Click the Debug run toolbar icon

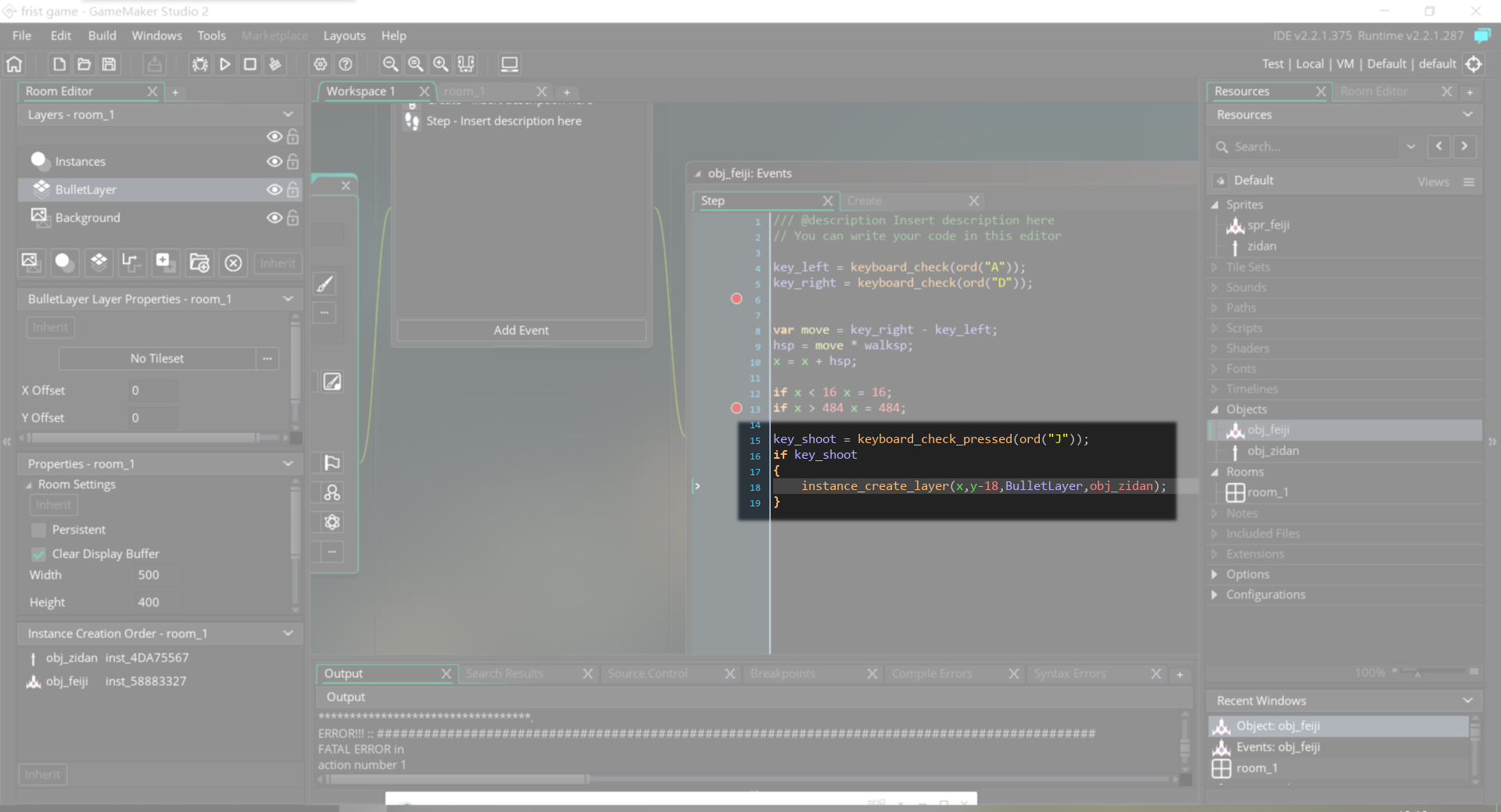[200, 64]
